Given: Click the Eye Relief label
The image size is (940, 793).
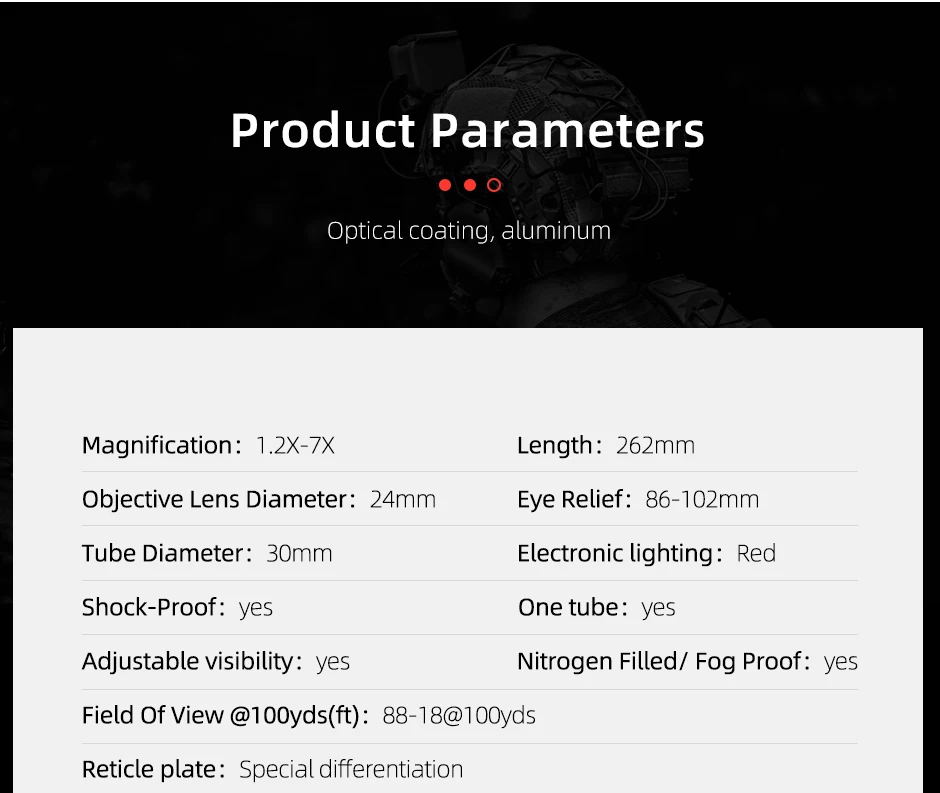Looking at the screenshot, I should pos(569,500).
